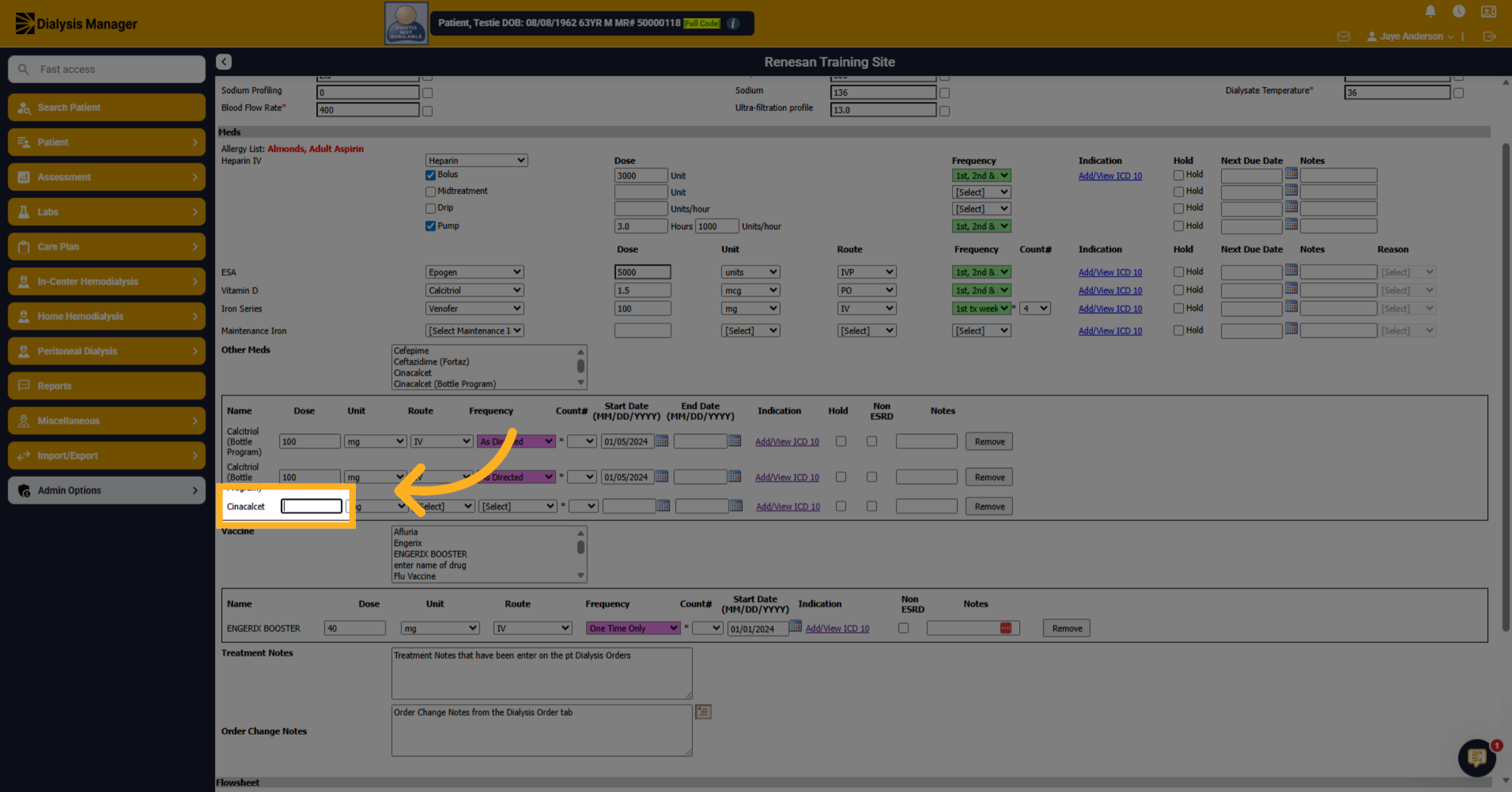Open start date calendar for ENGERIX BOOSTER
1512x792 pixels.
coord(796,626)
